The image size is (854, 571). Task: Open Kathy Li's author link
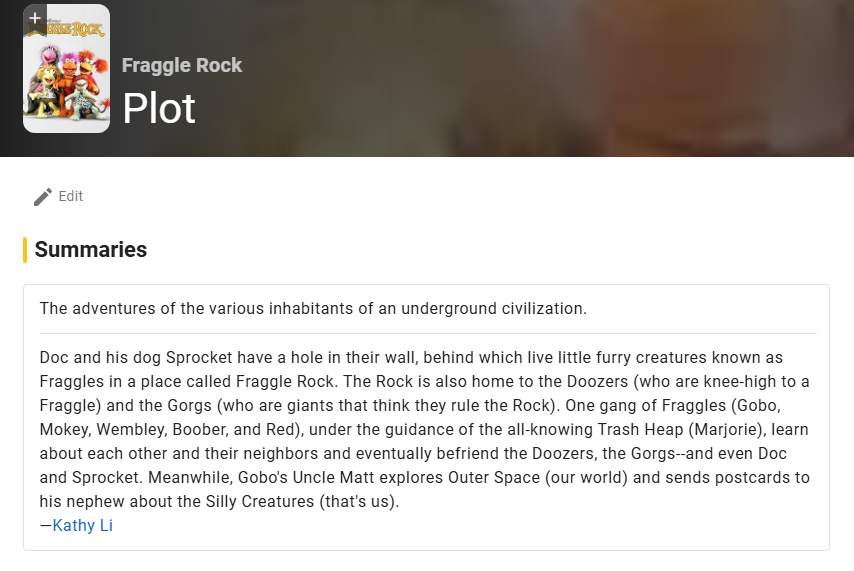point(83,525)
